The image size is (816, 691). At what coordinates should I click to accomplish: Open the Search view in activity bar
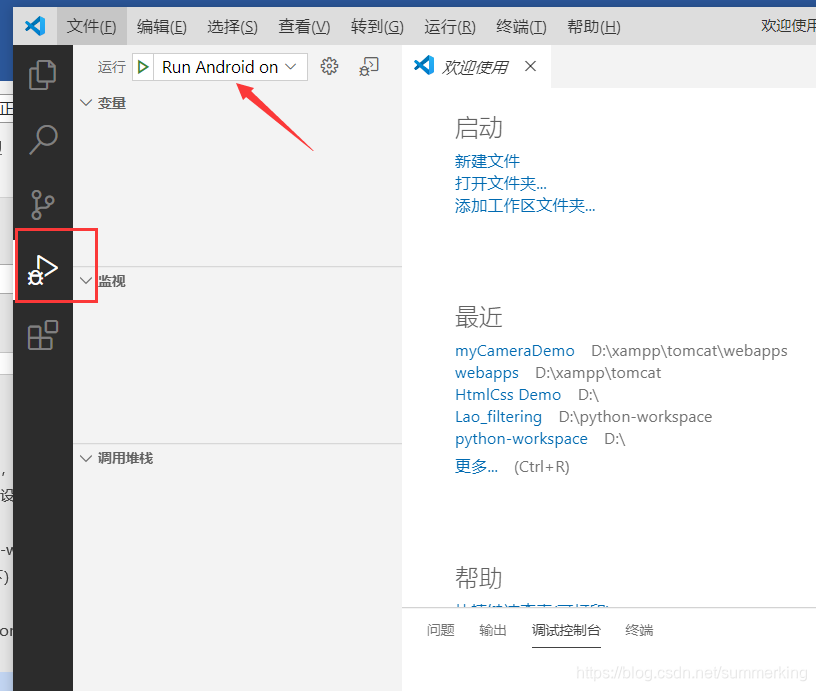click(43, 139)
